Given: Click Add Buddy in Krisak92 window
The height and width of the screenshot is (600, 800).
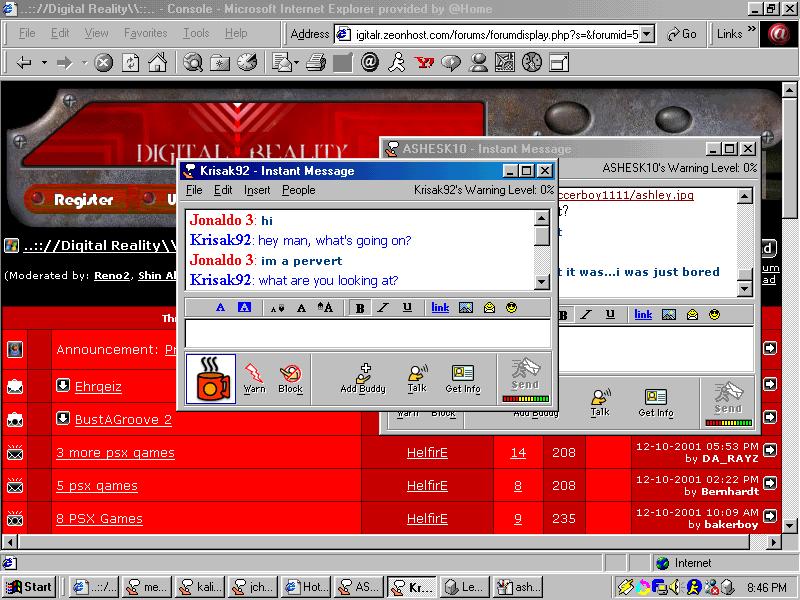Looking at the screenshot, I should 363,378.
